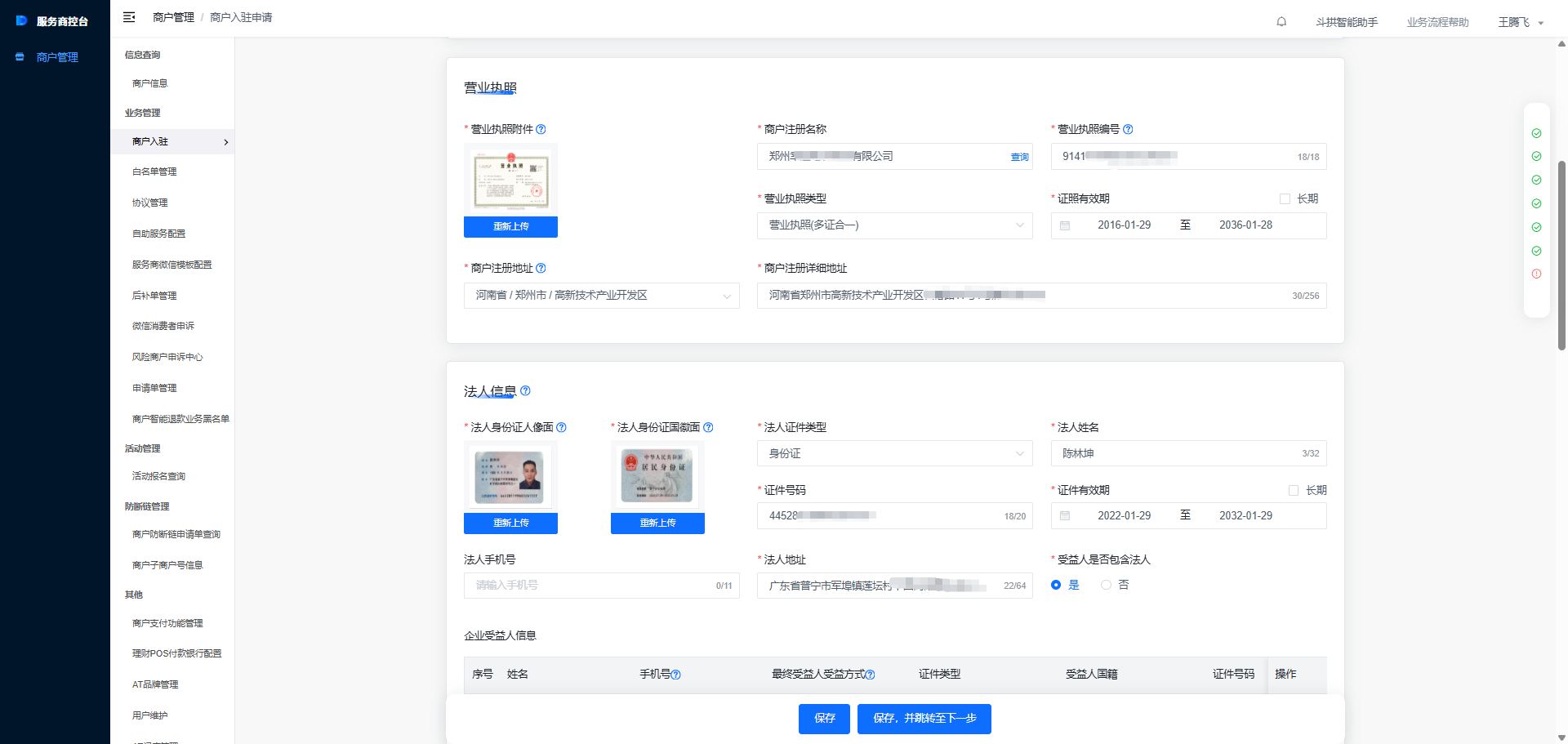Click the 法人信息 help question icon

(525, 390)
